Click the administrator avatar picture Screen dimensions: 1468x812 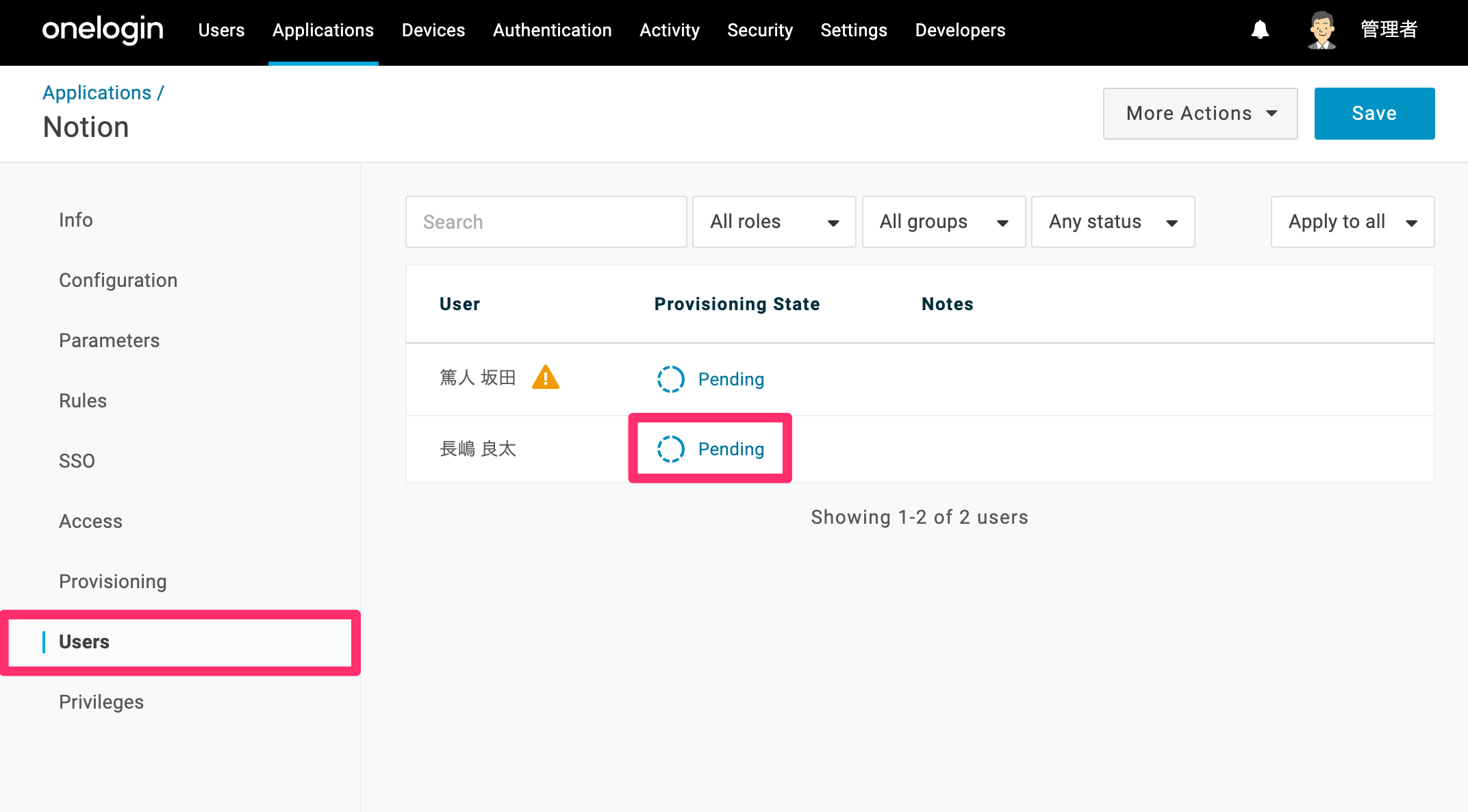pos(1322,30)
